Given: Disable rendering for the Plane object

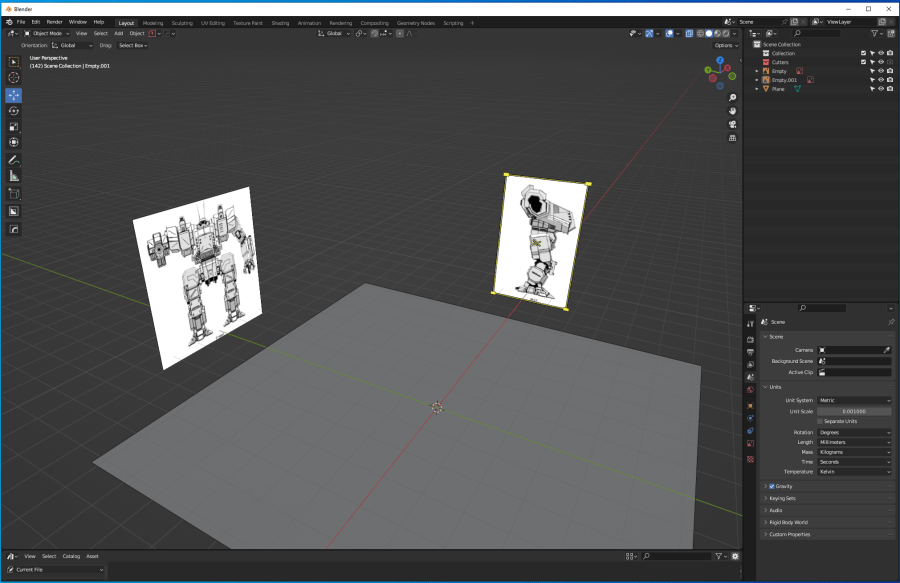Looking at the screenshot, I should [x=890, y=89].
